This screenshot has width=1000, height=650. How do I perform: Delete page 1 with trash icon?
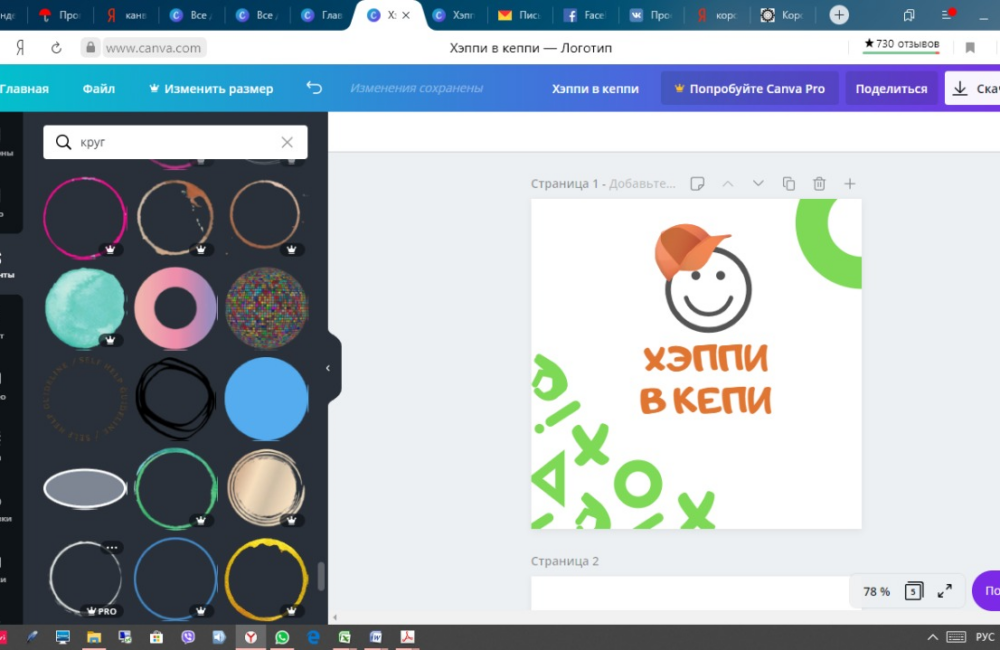(819, 184)
